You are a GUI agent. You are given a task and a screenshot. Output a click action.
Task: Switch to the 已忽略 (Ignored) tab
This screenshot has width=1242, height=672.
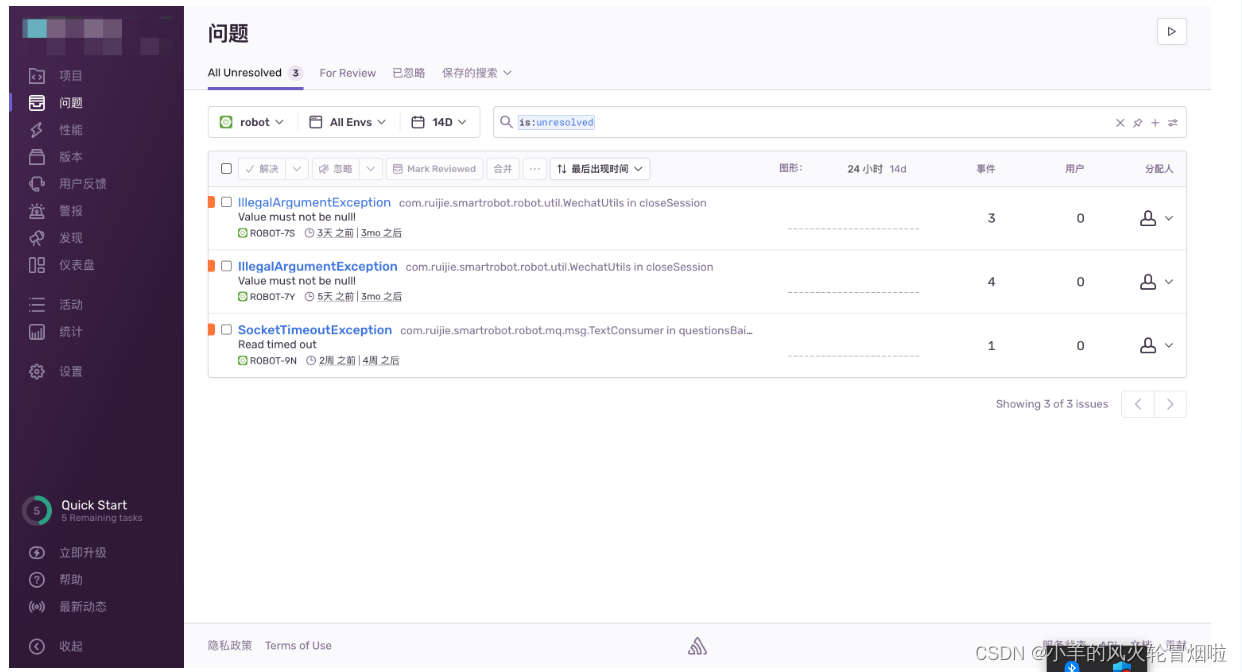409,73
